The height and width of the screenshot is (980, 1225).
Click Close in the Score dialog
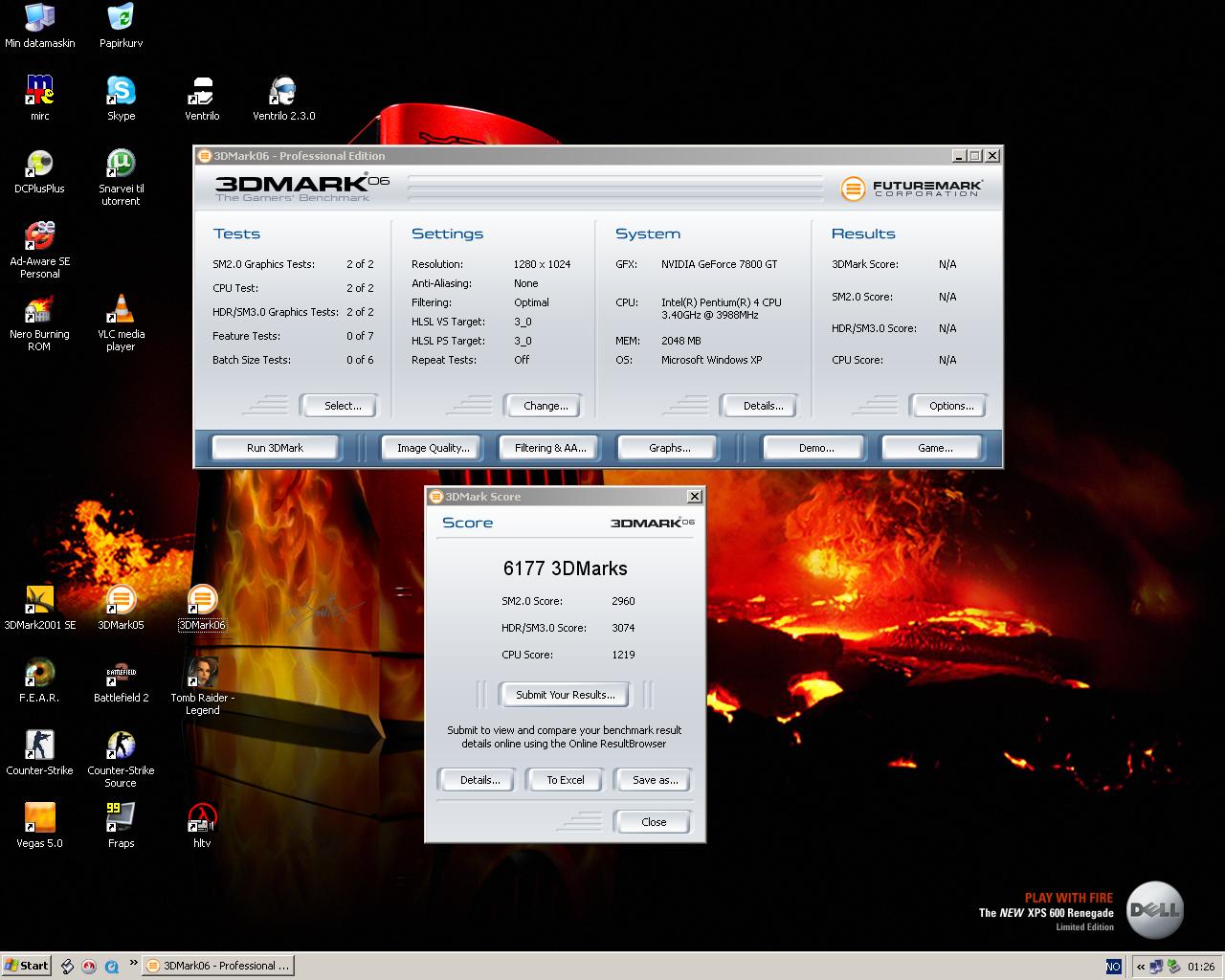tap(654, 822)
